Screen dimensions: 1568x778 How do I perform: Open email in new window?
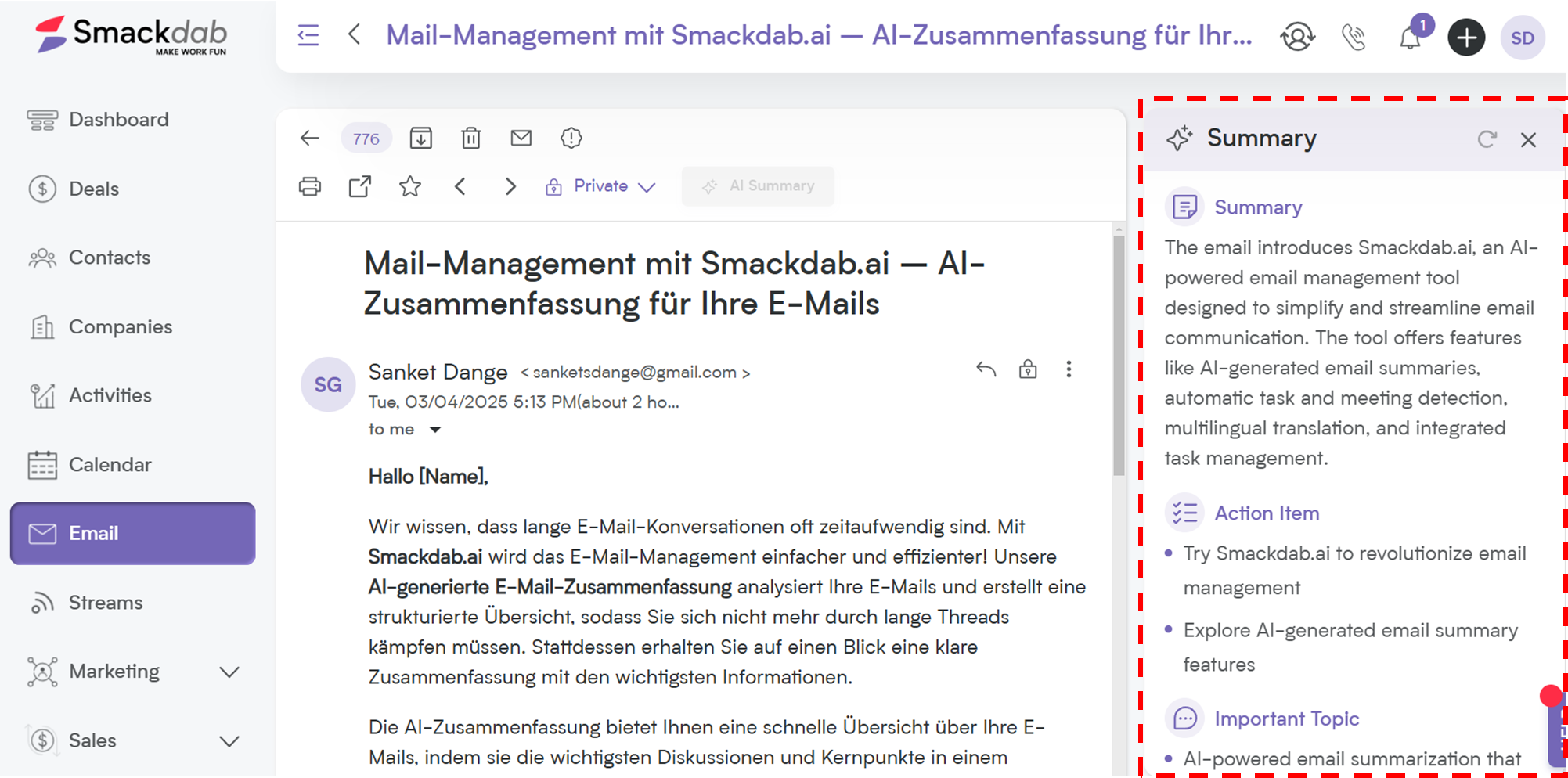[360, 186]
